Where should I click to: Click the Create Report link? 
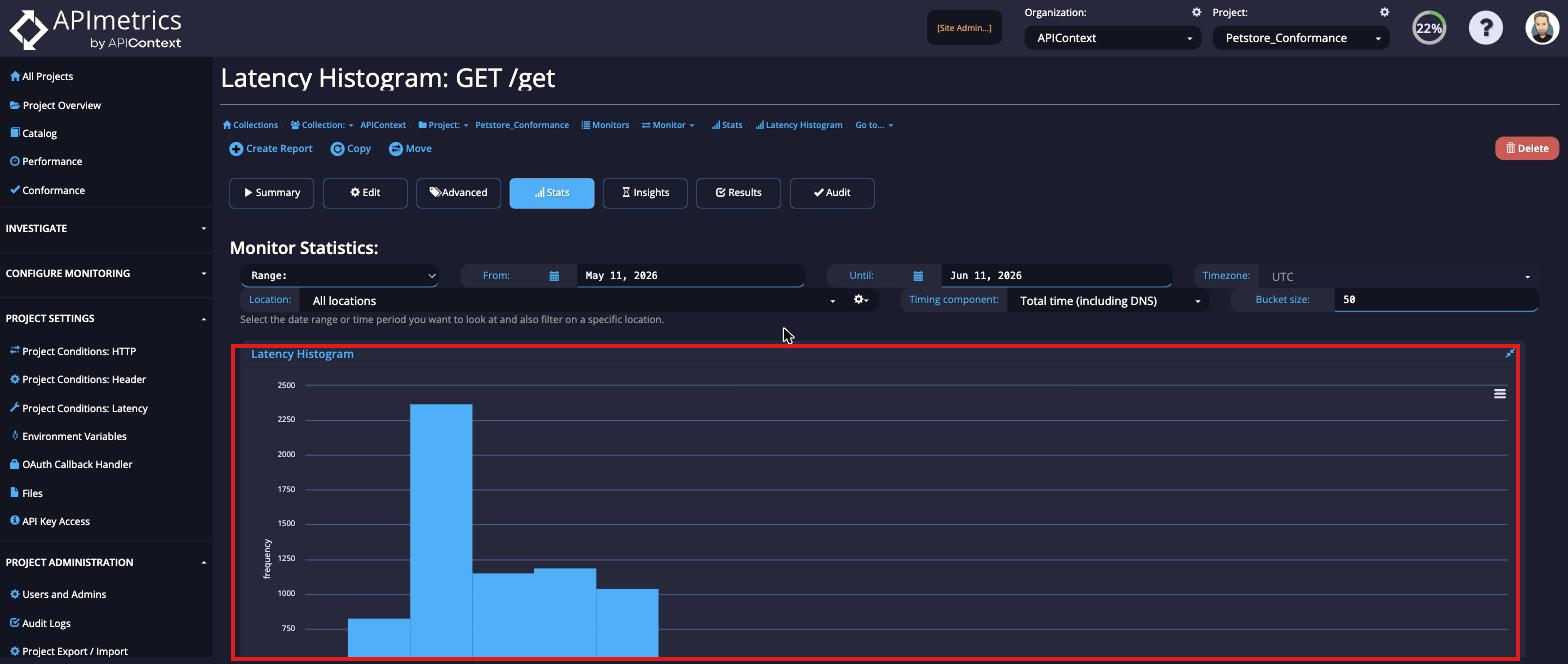271,149
